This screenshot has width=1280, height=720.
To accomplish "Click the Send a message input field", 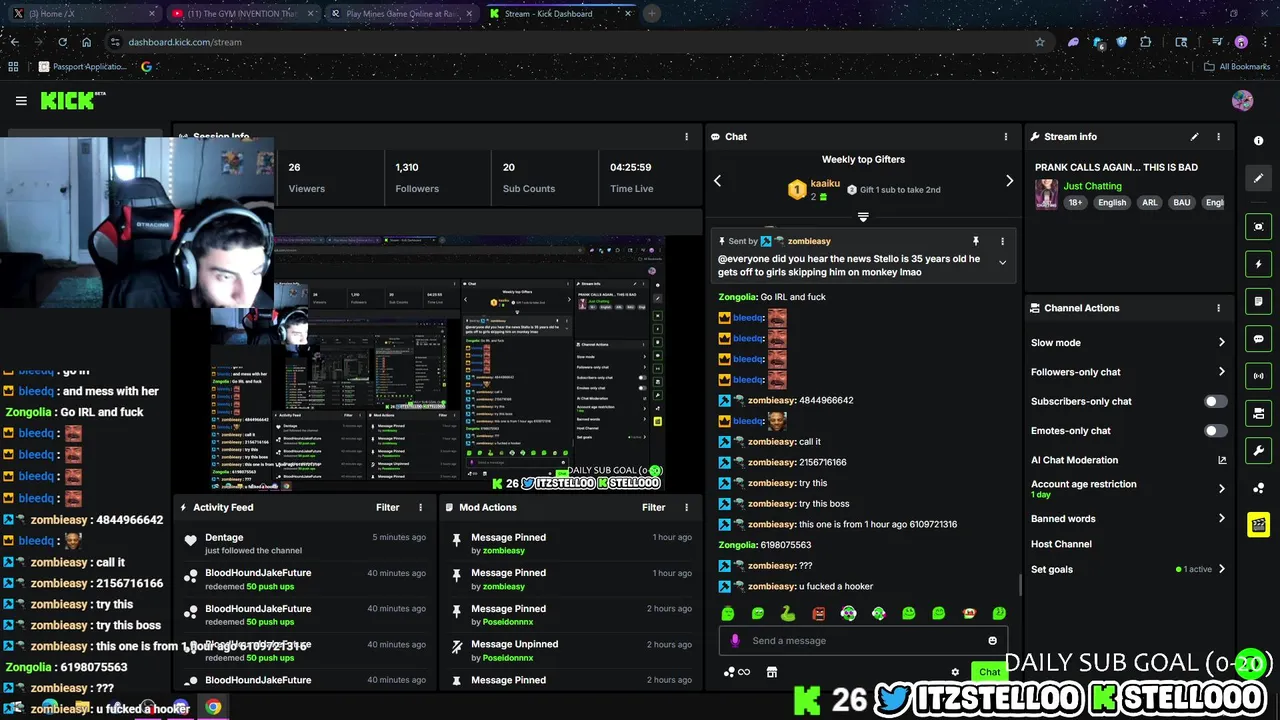I will [862, 641].
